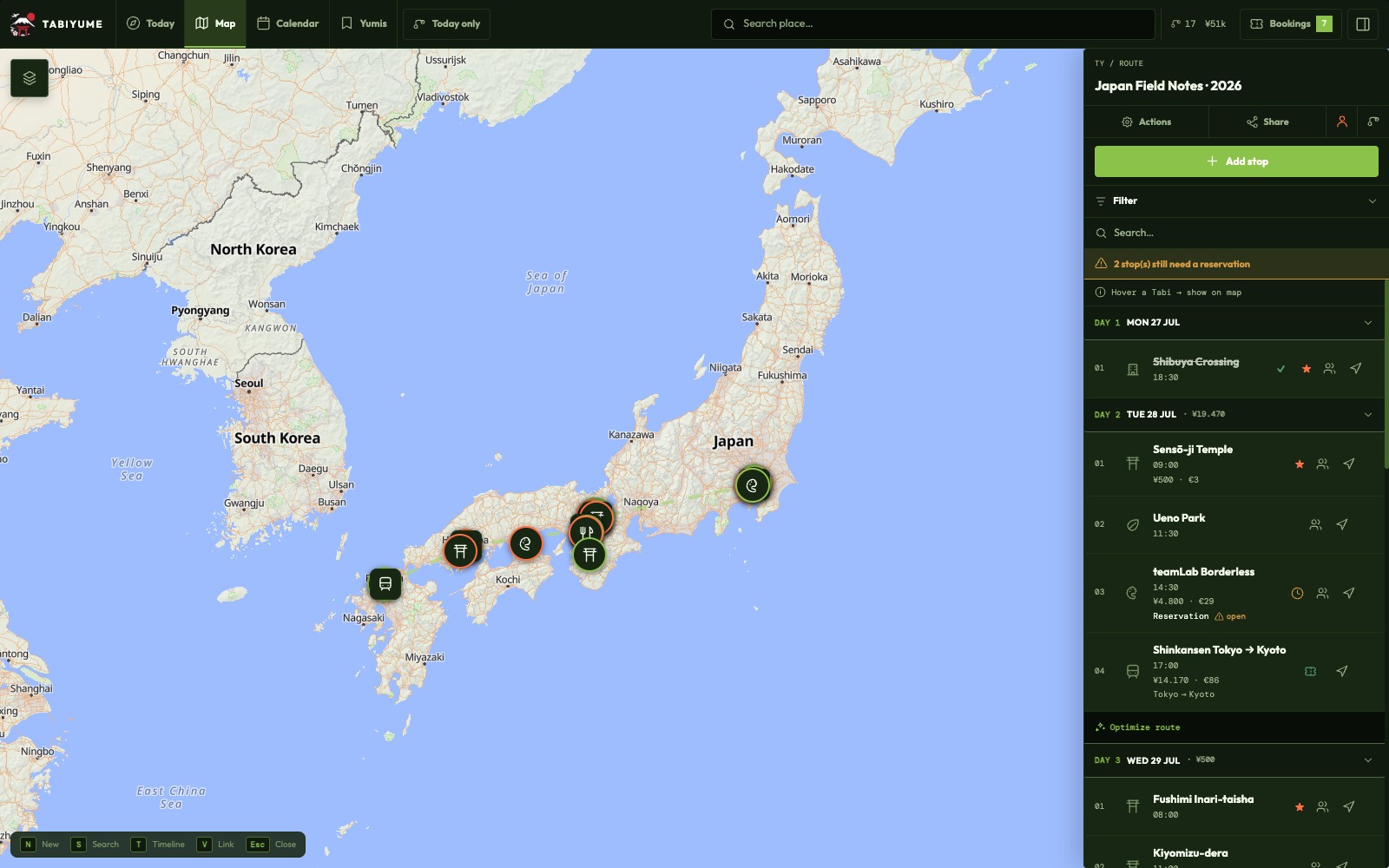Viewport: 1389px width, 868px height.
Task: Open companions icon for Shibuya Crossing
Action: tap(1329, 369)
